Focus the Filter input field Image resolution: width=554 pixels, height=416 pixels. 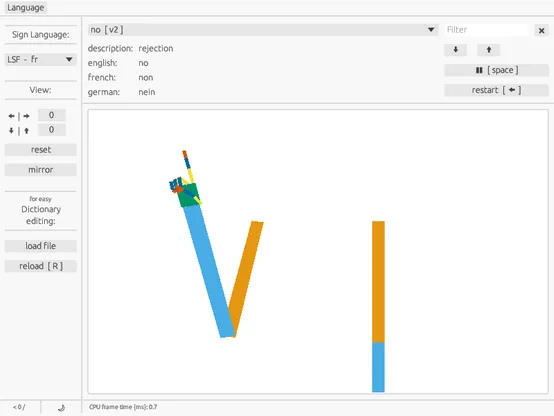point(487,30)
